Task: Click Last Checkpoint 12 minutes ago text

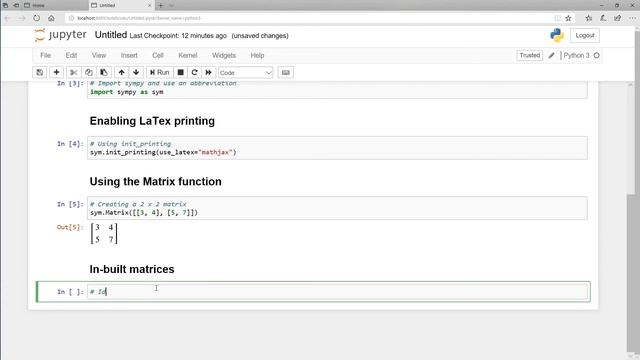Action: tap(178, 36)
